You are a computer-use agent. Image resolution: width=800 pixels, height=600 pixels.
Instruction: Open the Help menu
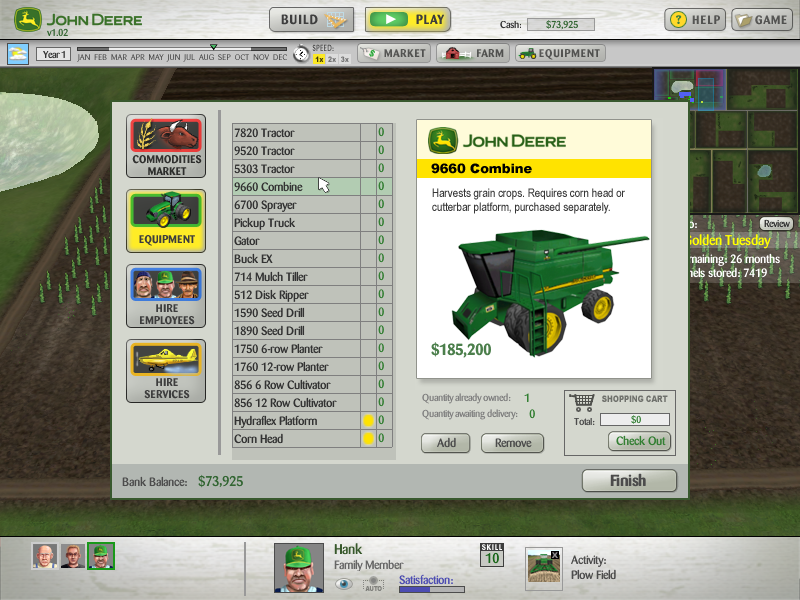point(695,20)
